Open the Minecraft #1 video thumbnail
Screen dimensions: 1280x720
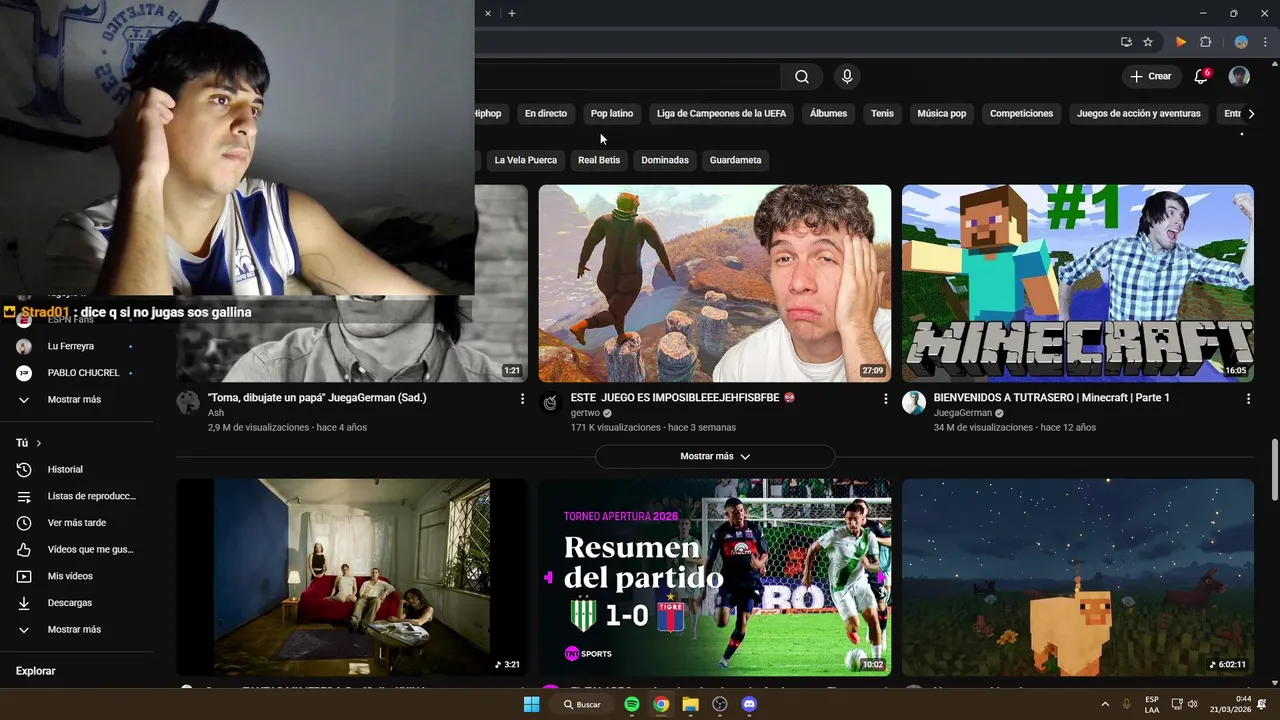[1078, 283]
